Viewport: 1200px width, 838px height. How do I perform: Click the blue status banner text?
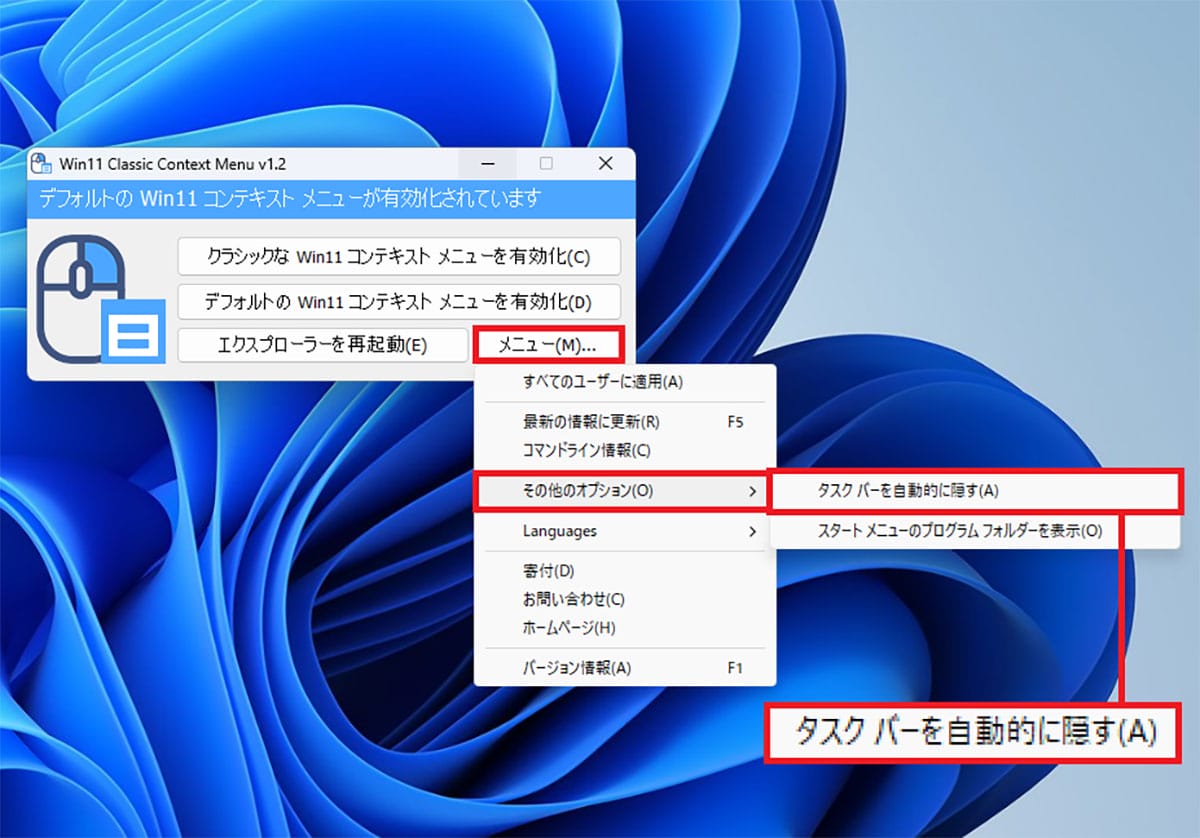click(290, 198)
